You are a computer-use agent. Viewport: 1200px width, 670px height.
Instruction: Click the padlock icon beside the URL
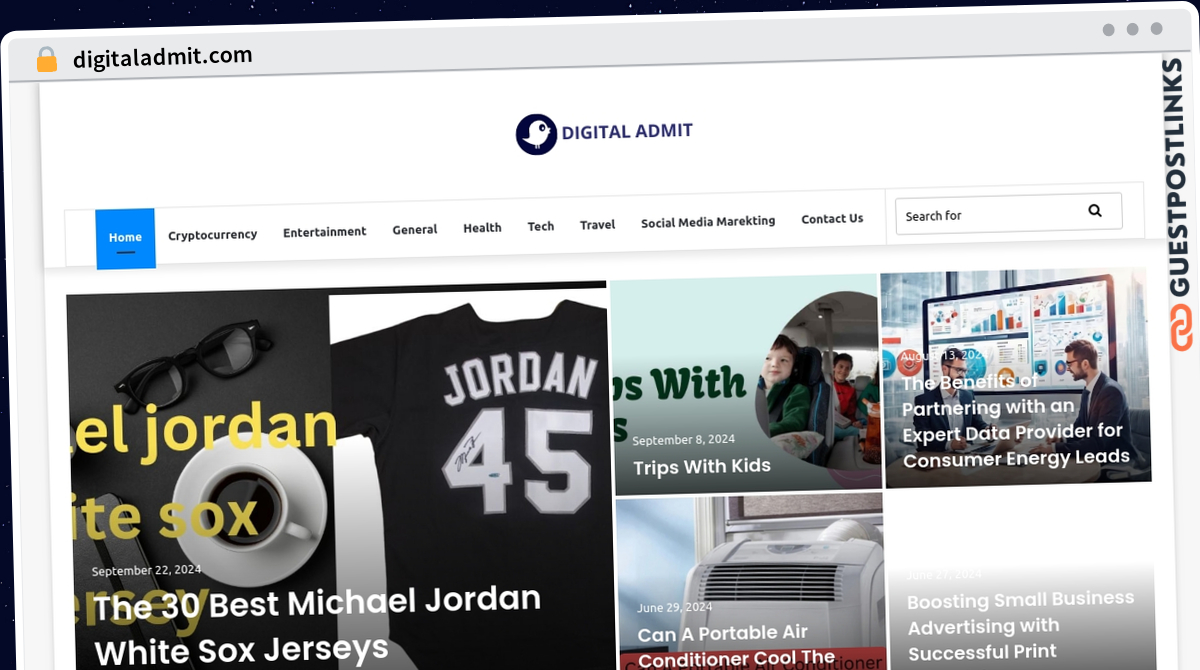(x=46, y=60)
